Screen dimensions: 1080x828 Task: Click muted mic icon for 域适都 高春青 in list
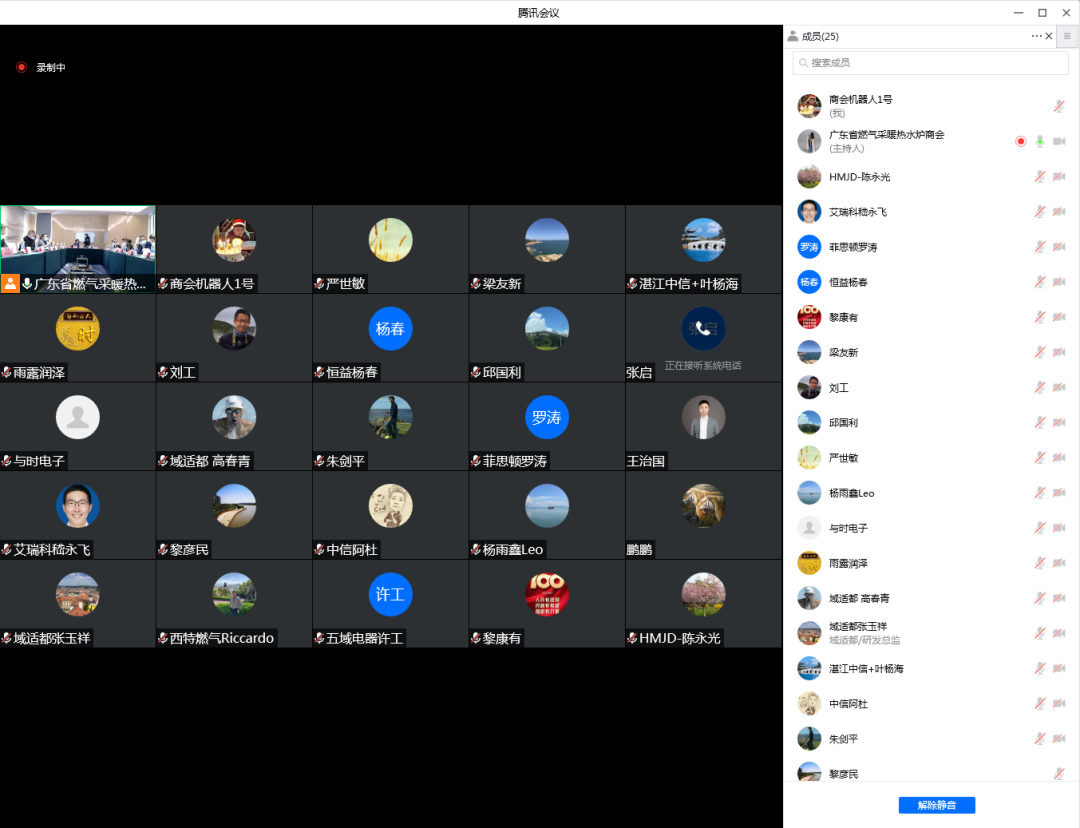1040,598
